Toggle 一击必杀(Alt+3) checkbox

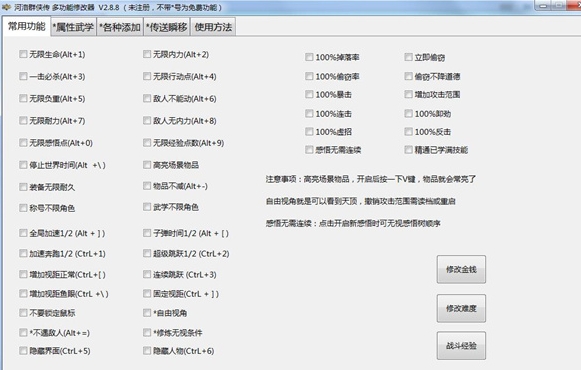point(23,76)
